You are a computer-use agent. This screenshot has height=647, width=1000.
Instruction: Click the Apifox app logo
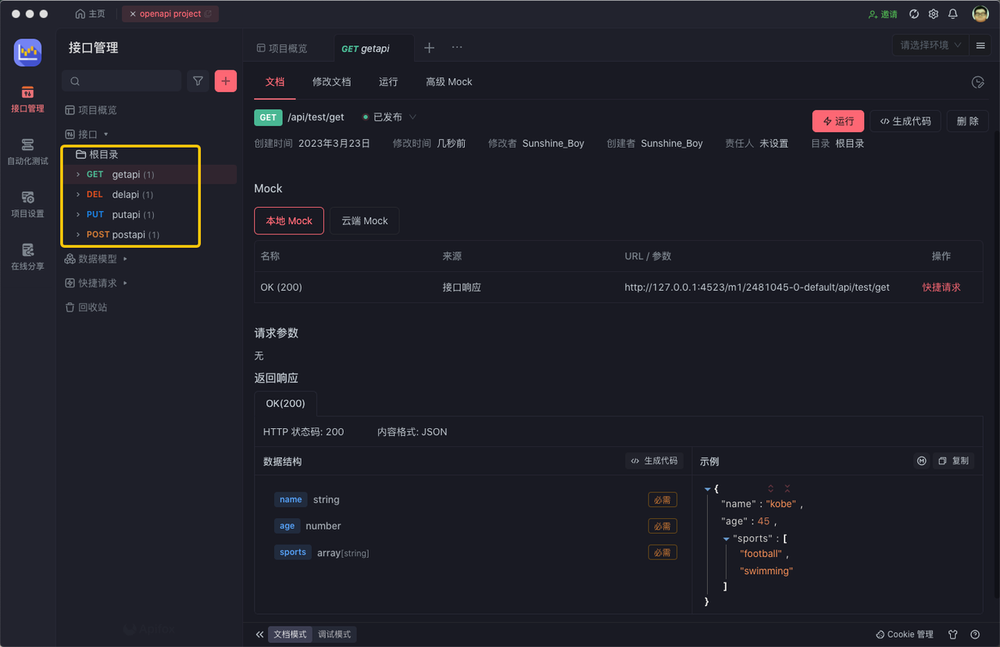pyautogui.click(x=27, y=52)
